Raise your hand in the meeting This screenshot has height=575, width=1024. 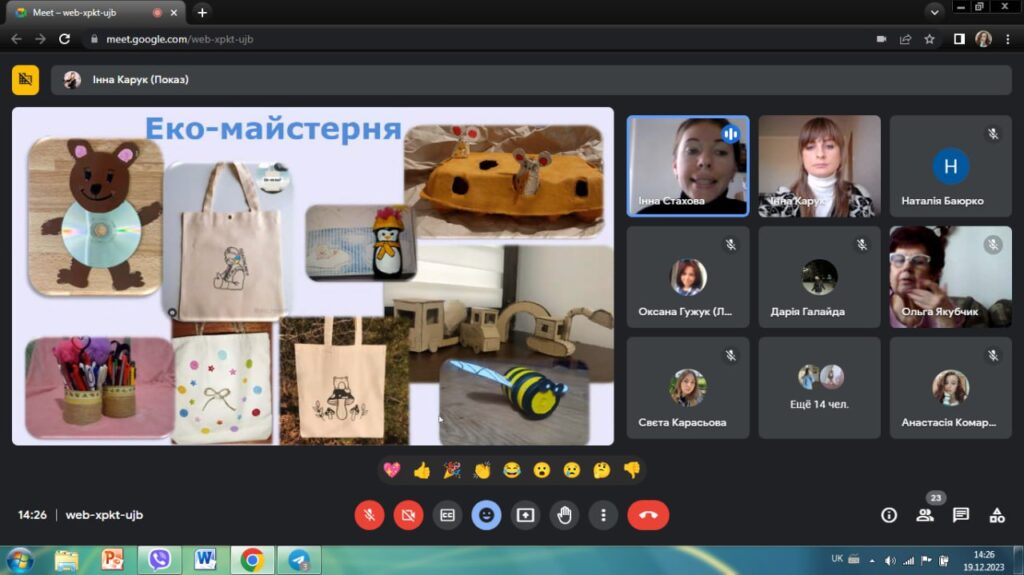coord(565,515)
